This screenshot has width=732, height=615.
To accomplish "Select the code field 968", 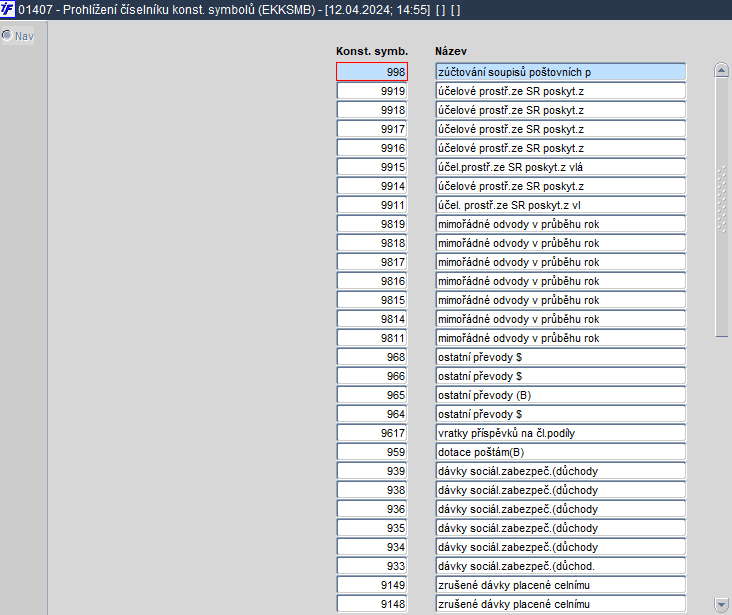I will pyautogui.click(x=372, y=357).
